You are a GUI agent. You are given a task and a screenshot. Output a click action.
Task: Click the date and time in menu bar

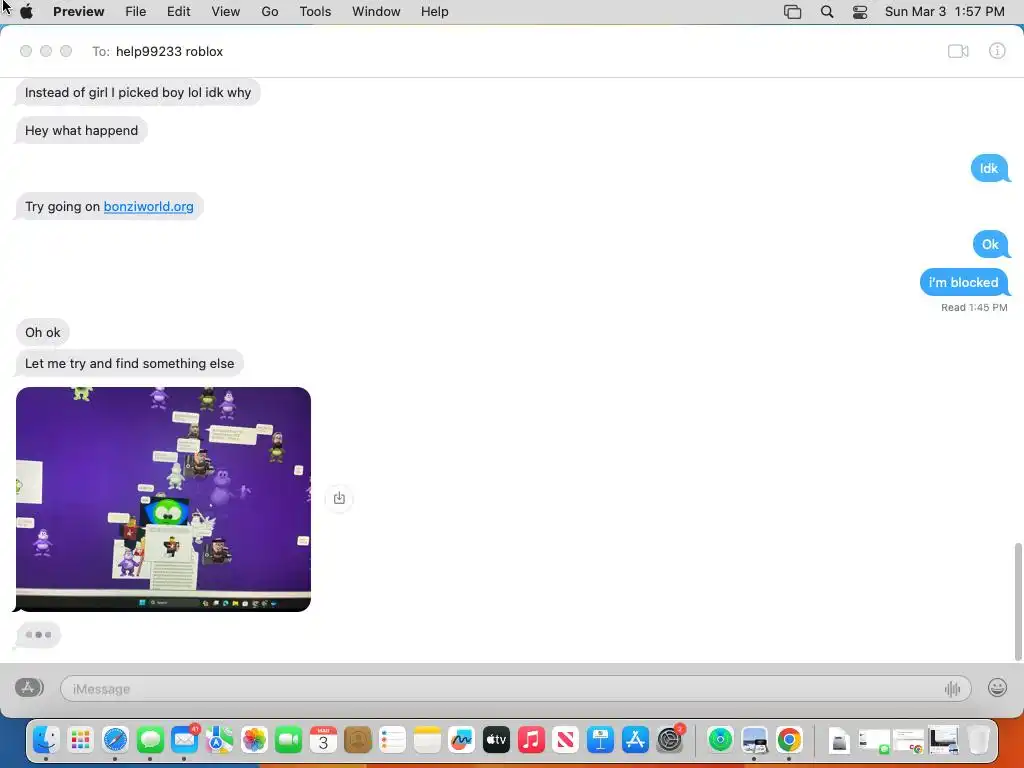click(x=944, y=12)
